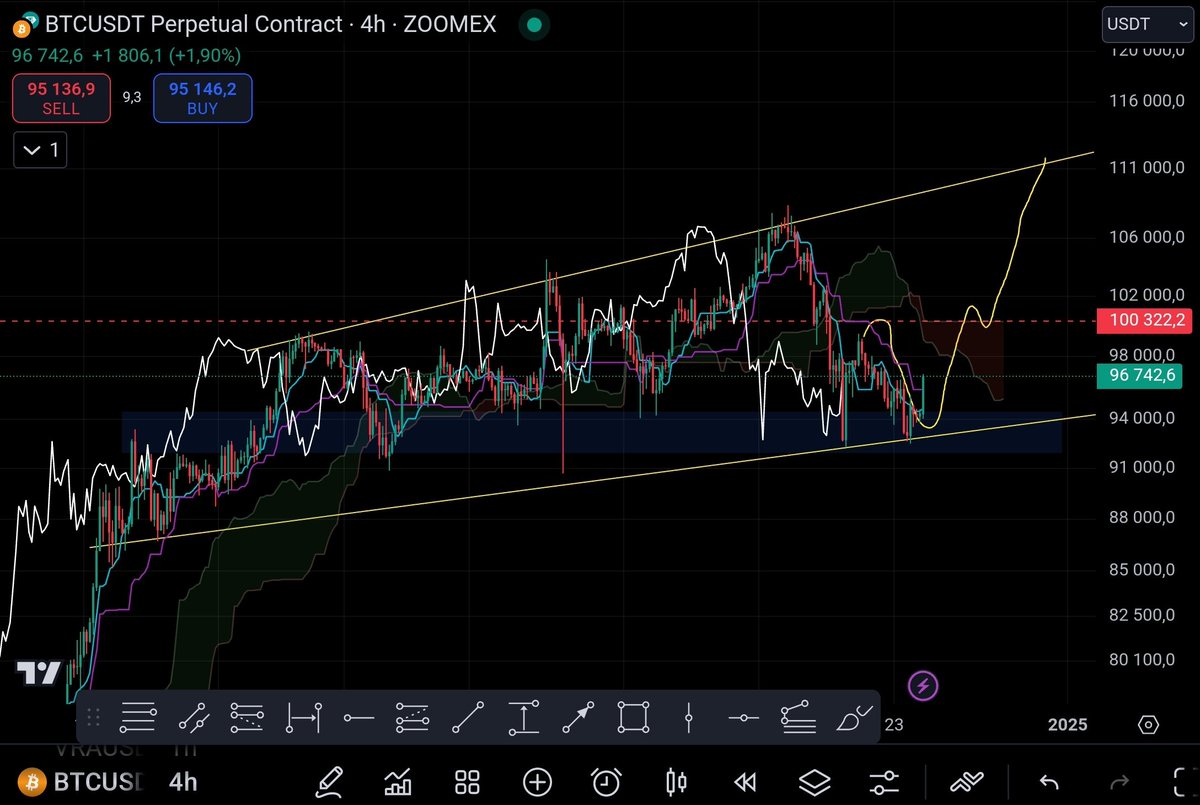Tap the zigzag lines icon before undo

(x=965, y=781)
